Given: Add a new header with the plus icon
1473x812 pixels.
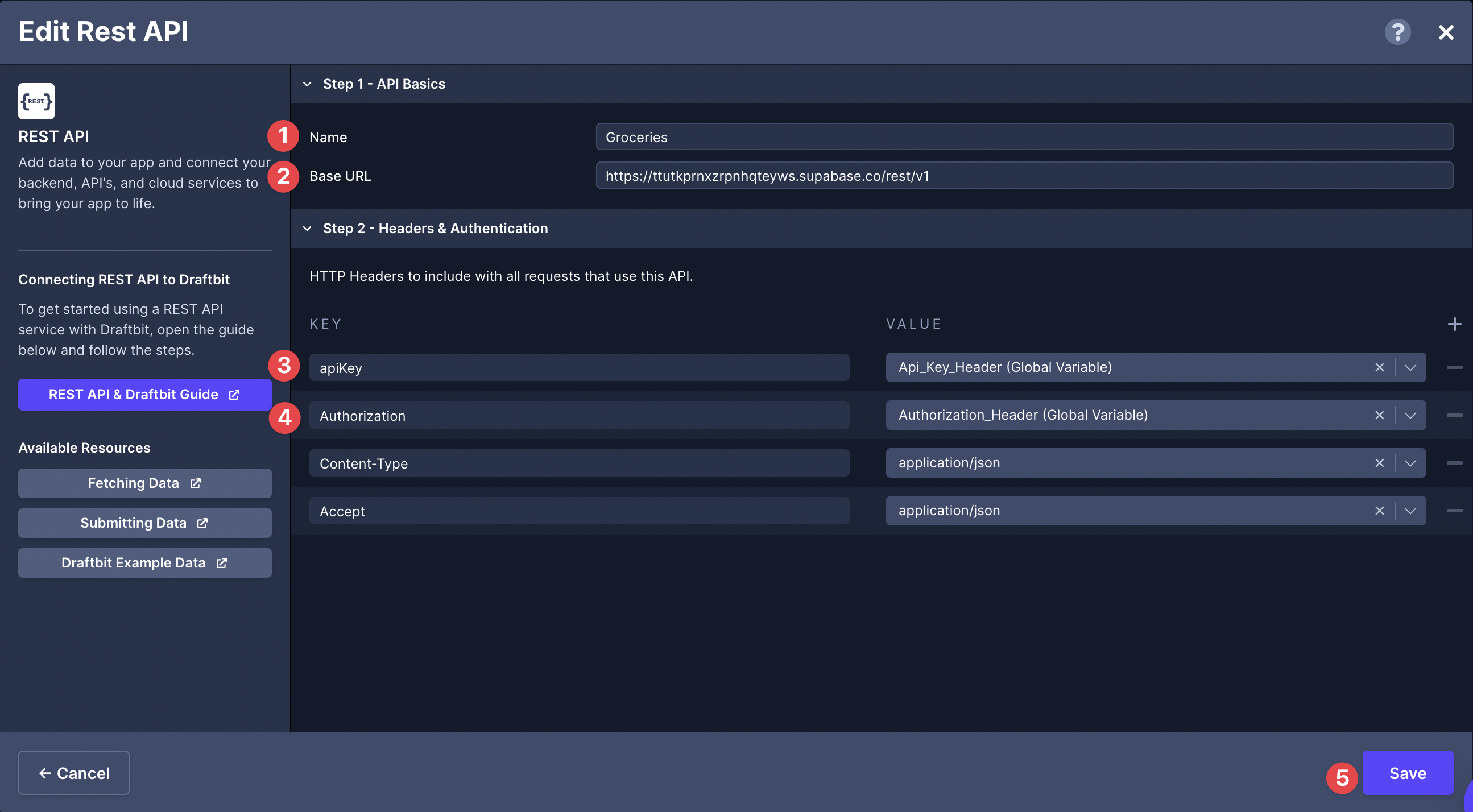Looking at the screenshot, I should (1455, 324).
